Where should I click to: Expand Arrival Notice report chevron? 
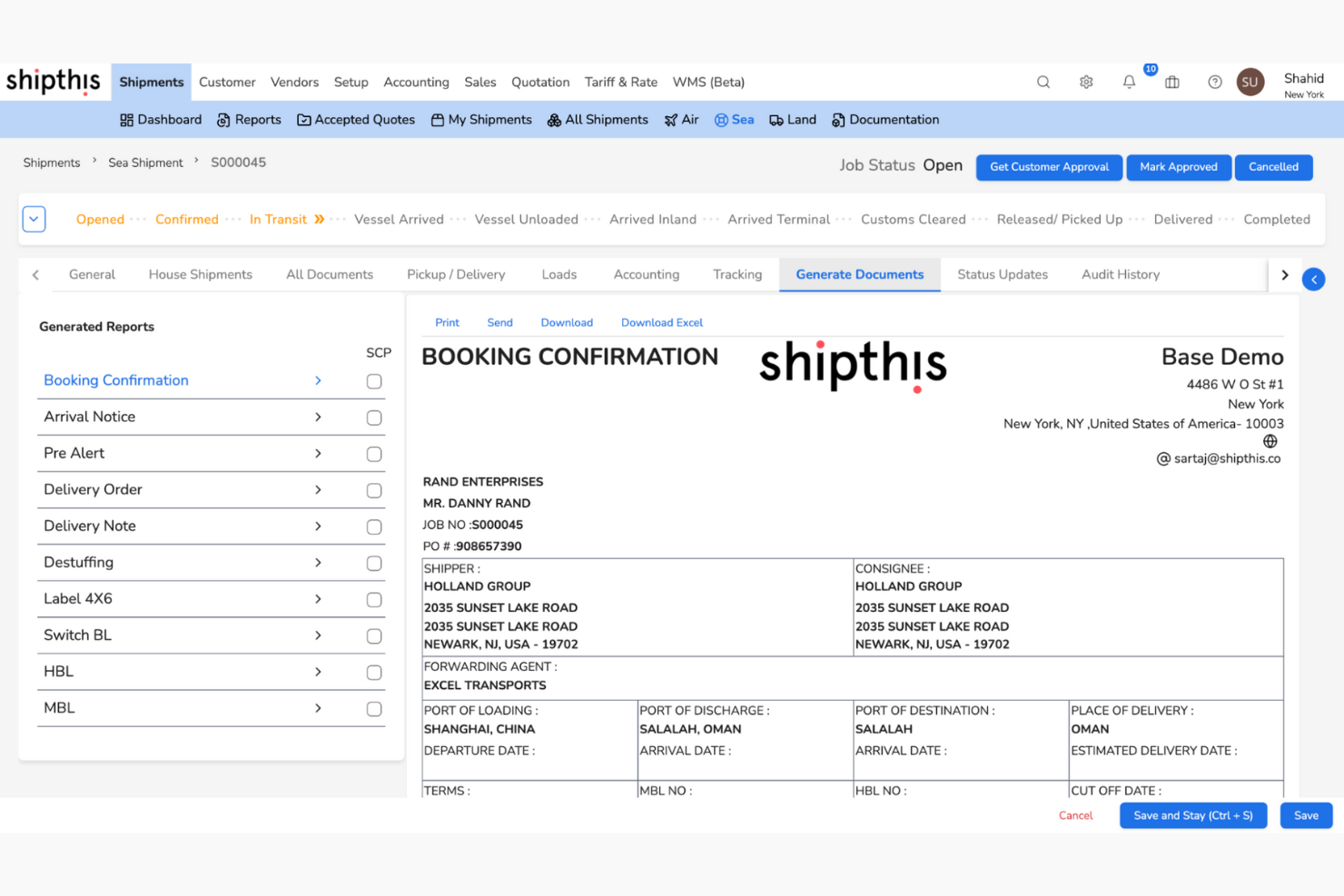[x=318, y=417]
